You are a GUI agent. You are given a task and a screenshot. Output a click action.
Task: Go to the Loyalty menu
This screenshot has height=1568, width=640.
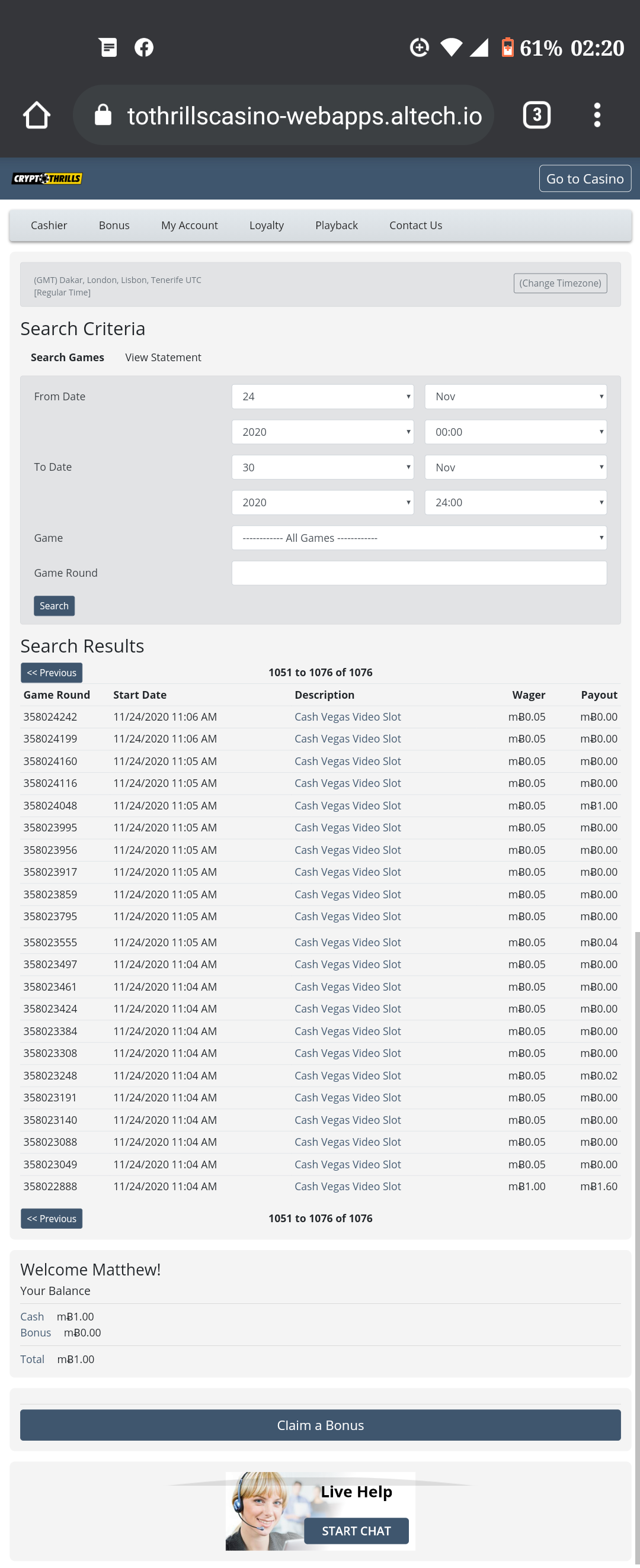coord(266,225)
